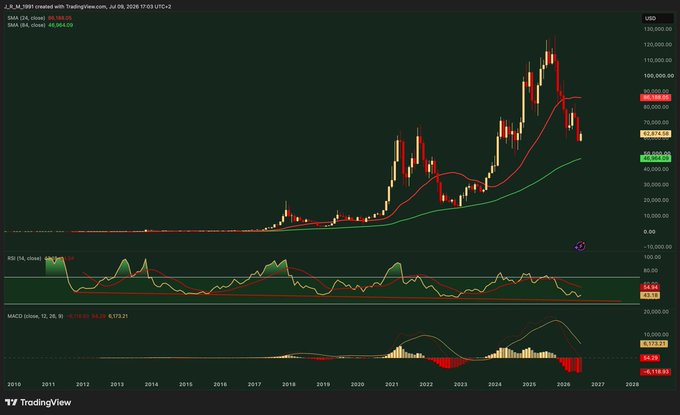680x415 pixels.
Task: Click the red -6,118.93 histogram axis tag
Action: 655,372
